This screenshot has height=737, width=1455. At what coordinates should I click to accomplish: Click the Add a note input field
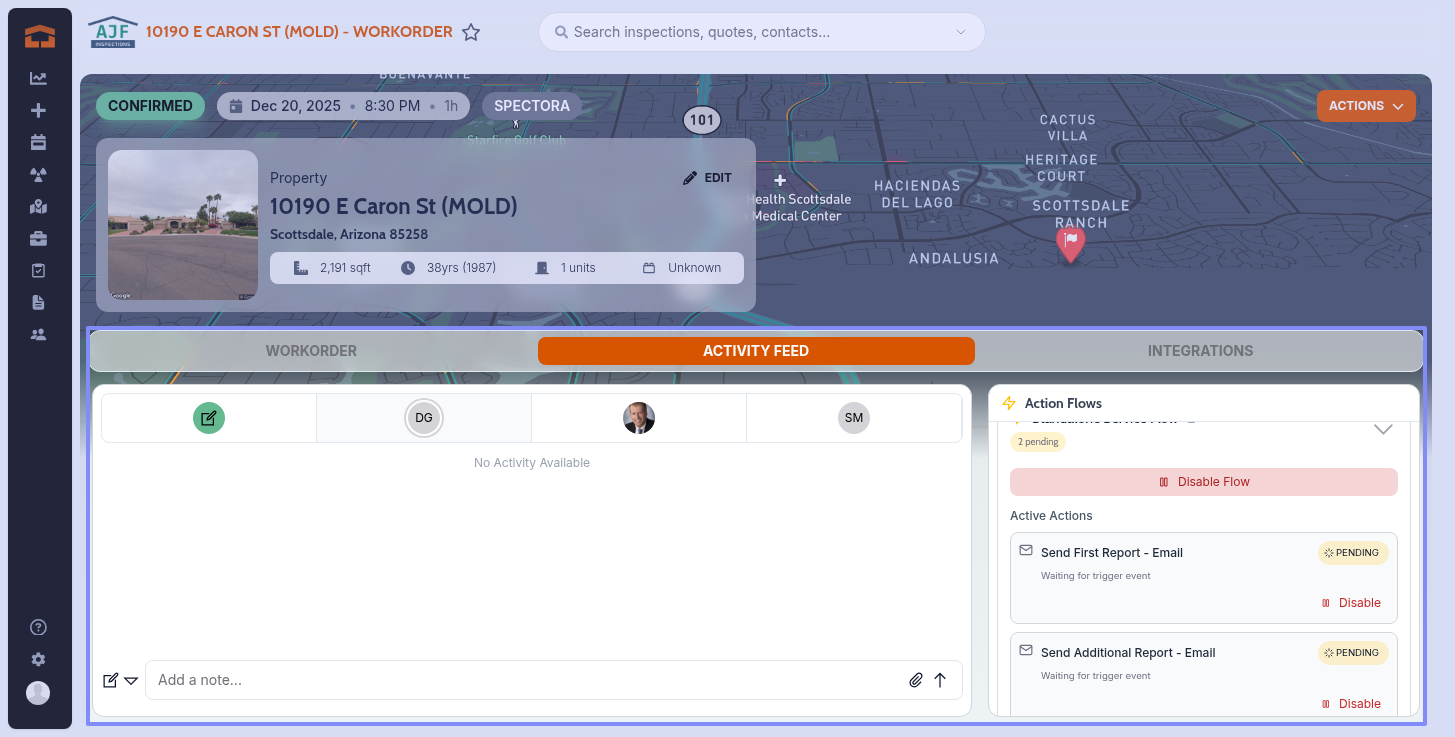point(525,680)
